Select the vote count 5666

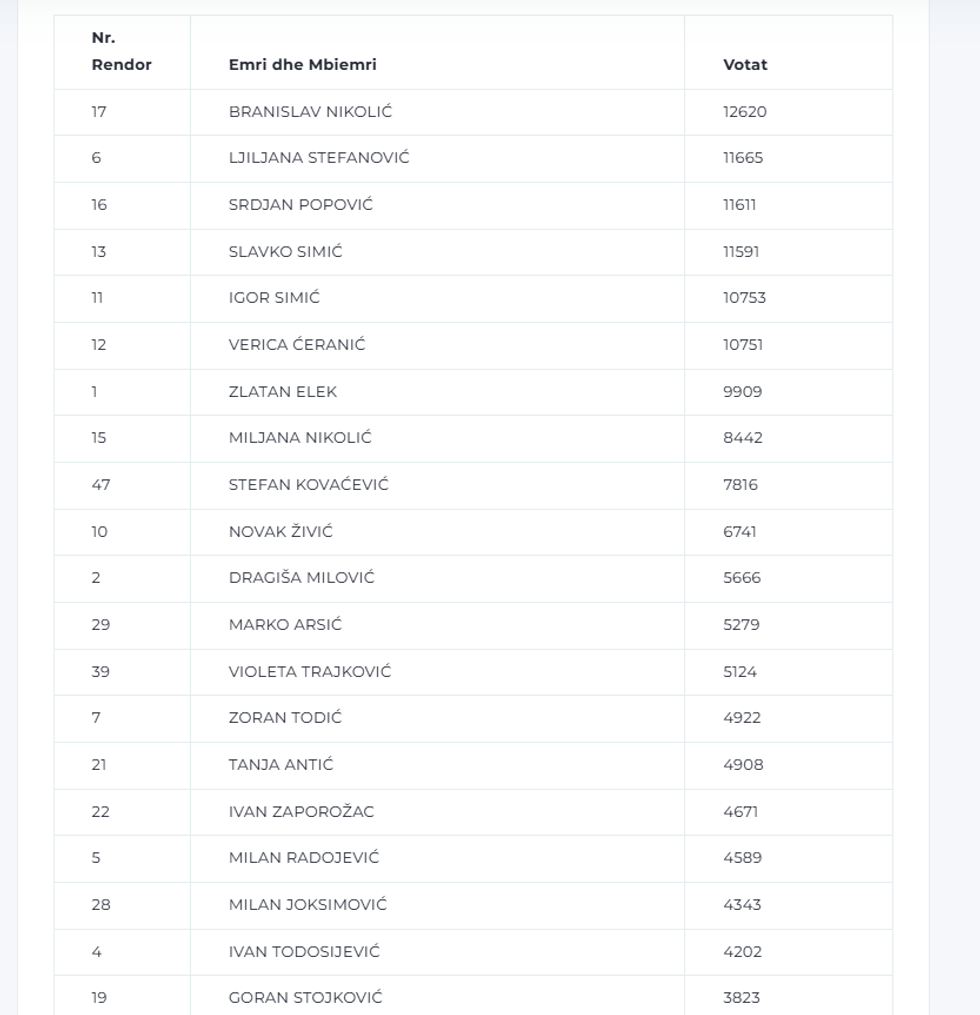[744, 577]
